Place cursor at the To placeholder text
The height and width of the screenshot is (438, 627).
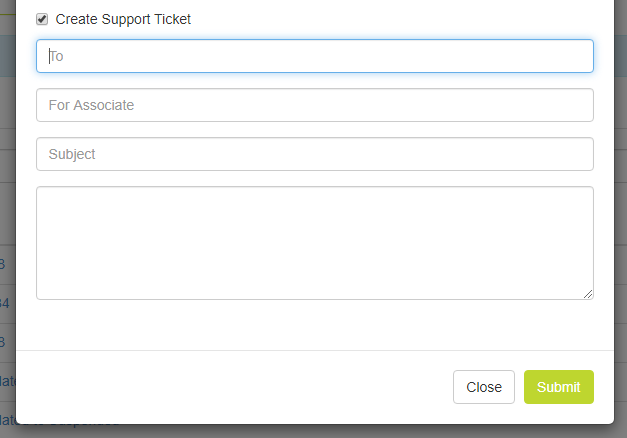click(57, 56)
